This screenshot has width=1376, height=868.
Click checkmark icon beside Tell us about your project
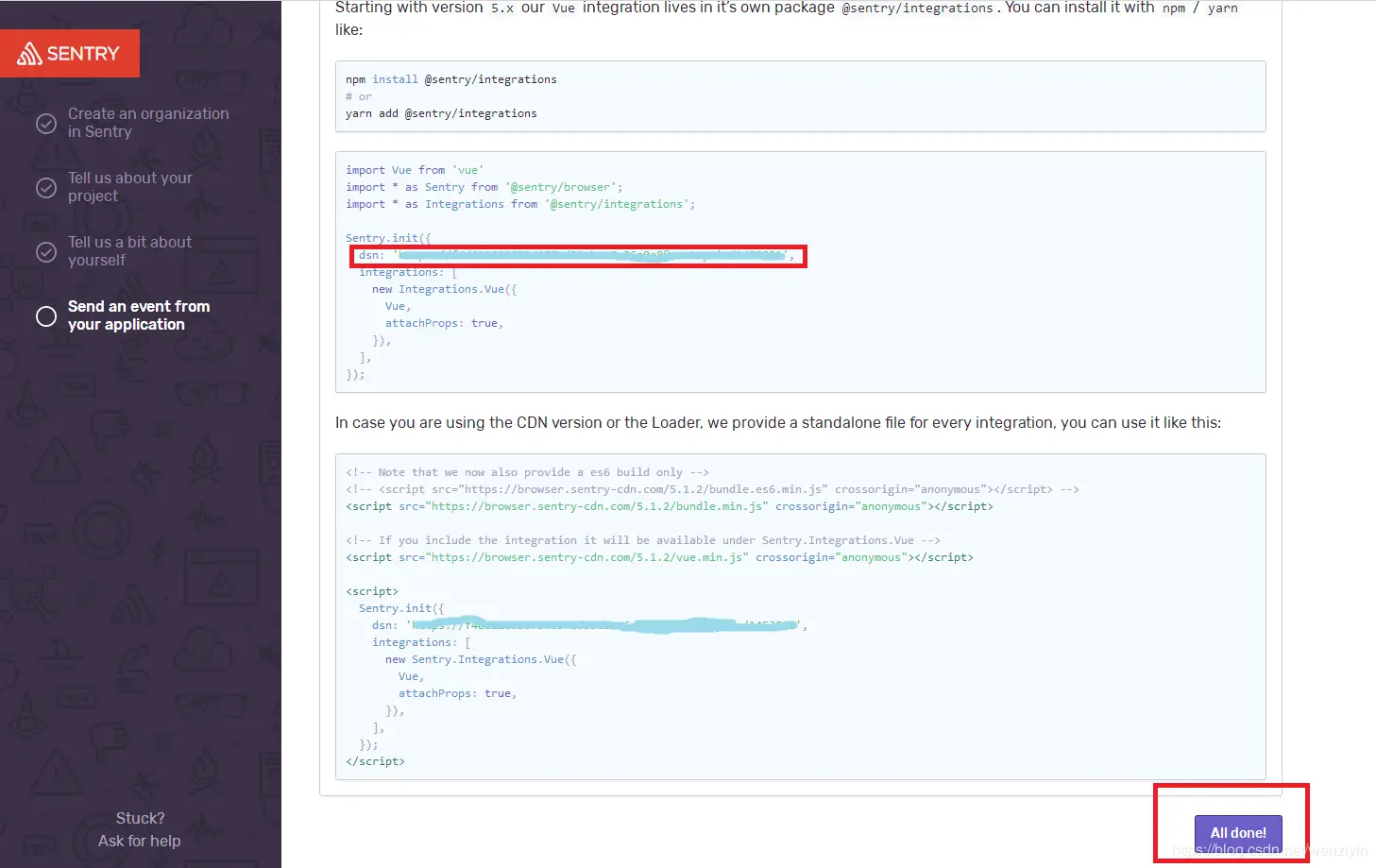click(x=45, y=187)
